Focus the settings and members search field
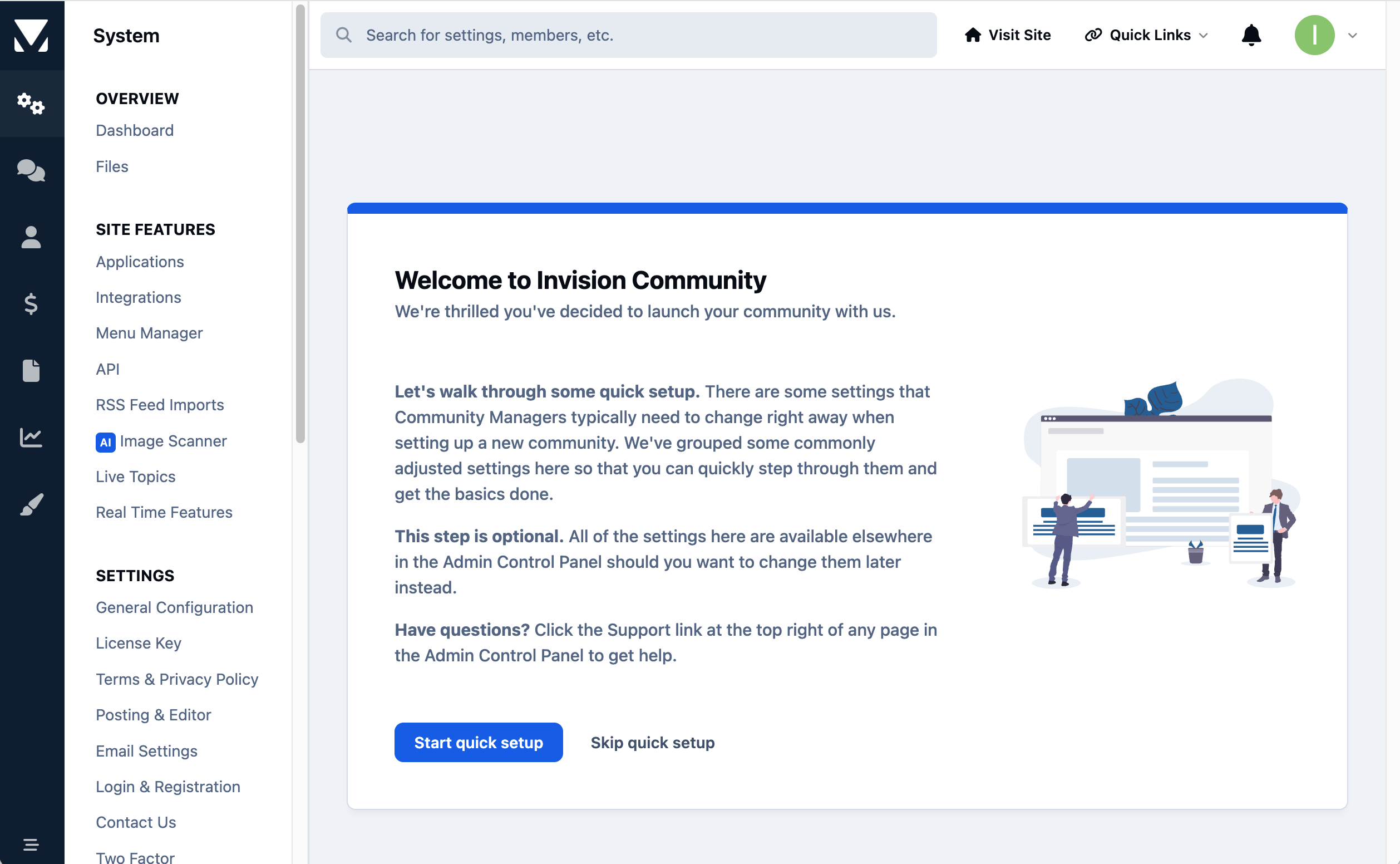The height and width of the screenshot is (864, 1400). (x=628, y=36)
